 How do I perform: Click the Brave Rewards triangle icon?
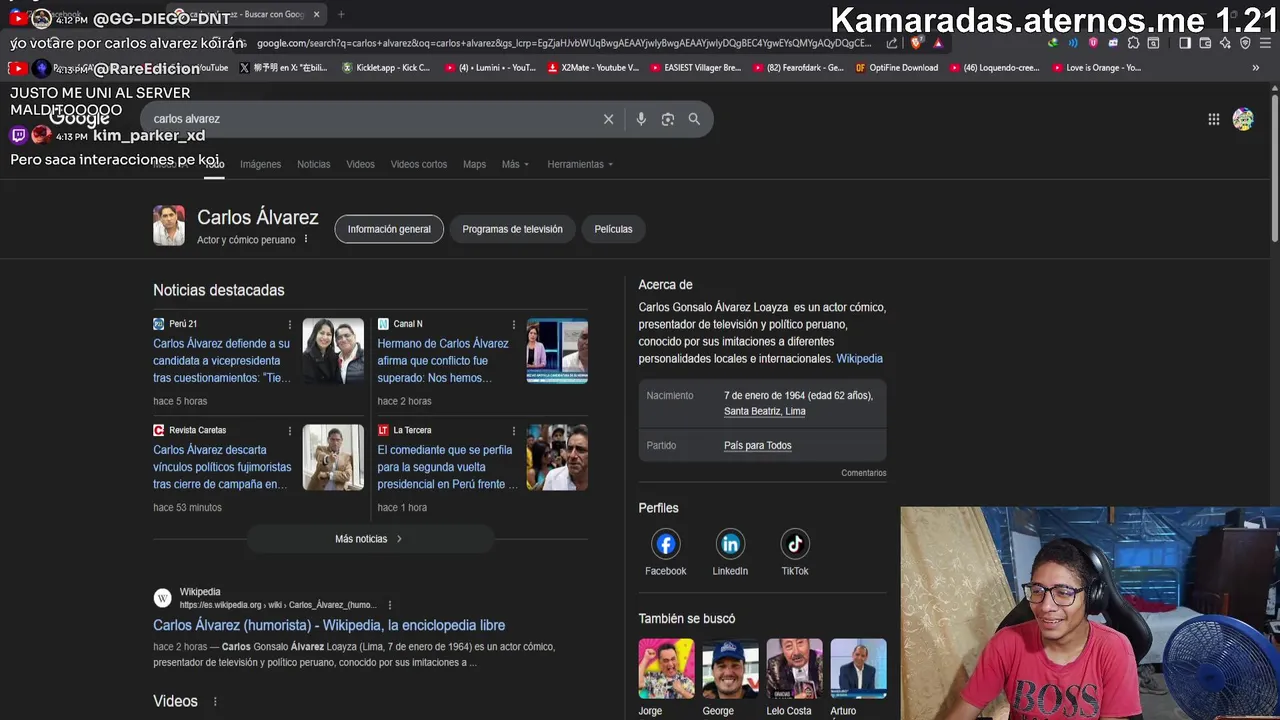[938, 43]
